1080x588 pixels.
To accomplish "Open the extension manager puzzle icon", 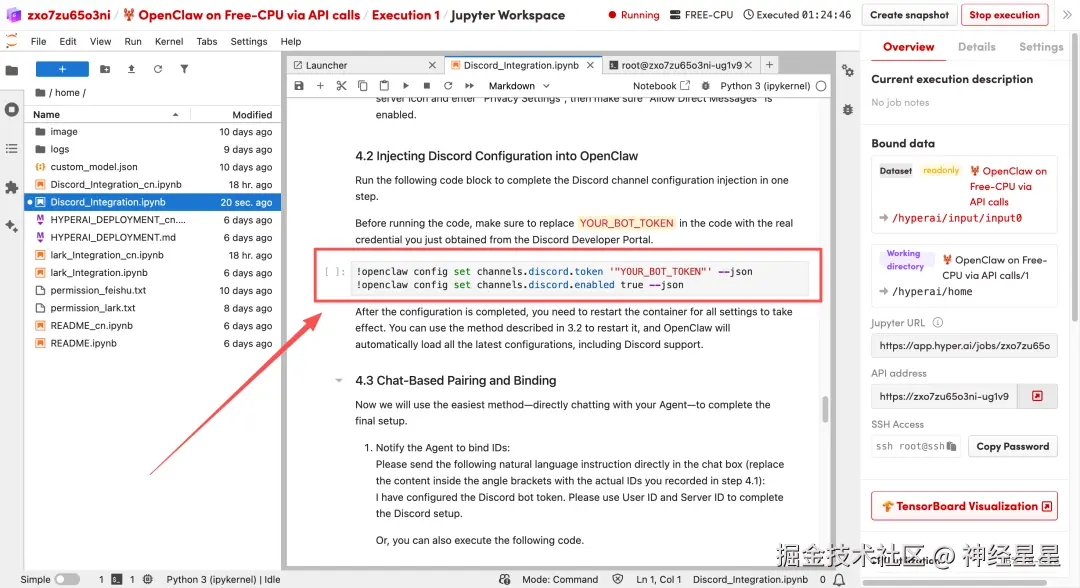I will click(12, 187).
